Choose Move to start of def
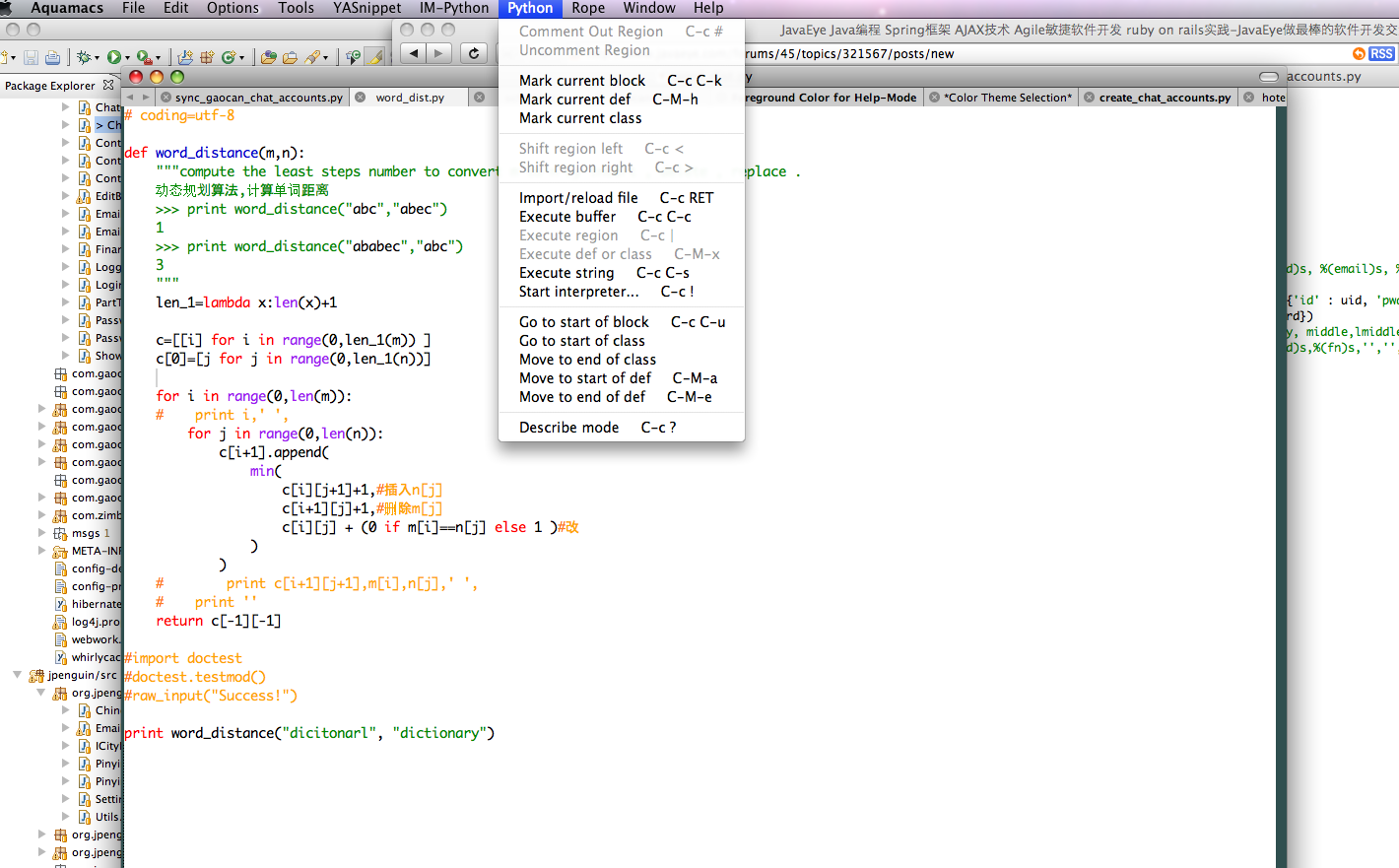 pyautogui.click(x=622, y=378)
